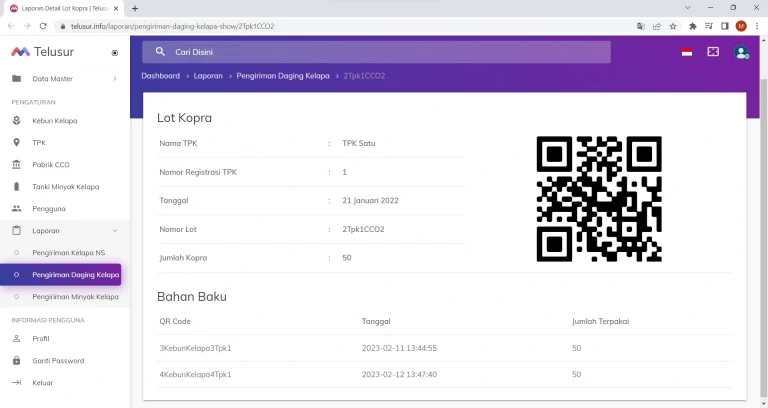
Task: Click the 2Tpk1CCO2 breadcrumb
Action: click(364, 76)
